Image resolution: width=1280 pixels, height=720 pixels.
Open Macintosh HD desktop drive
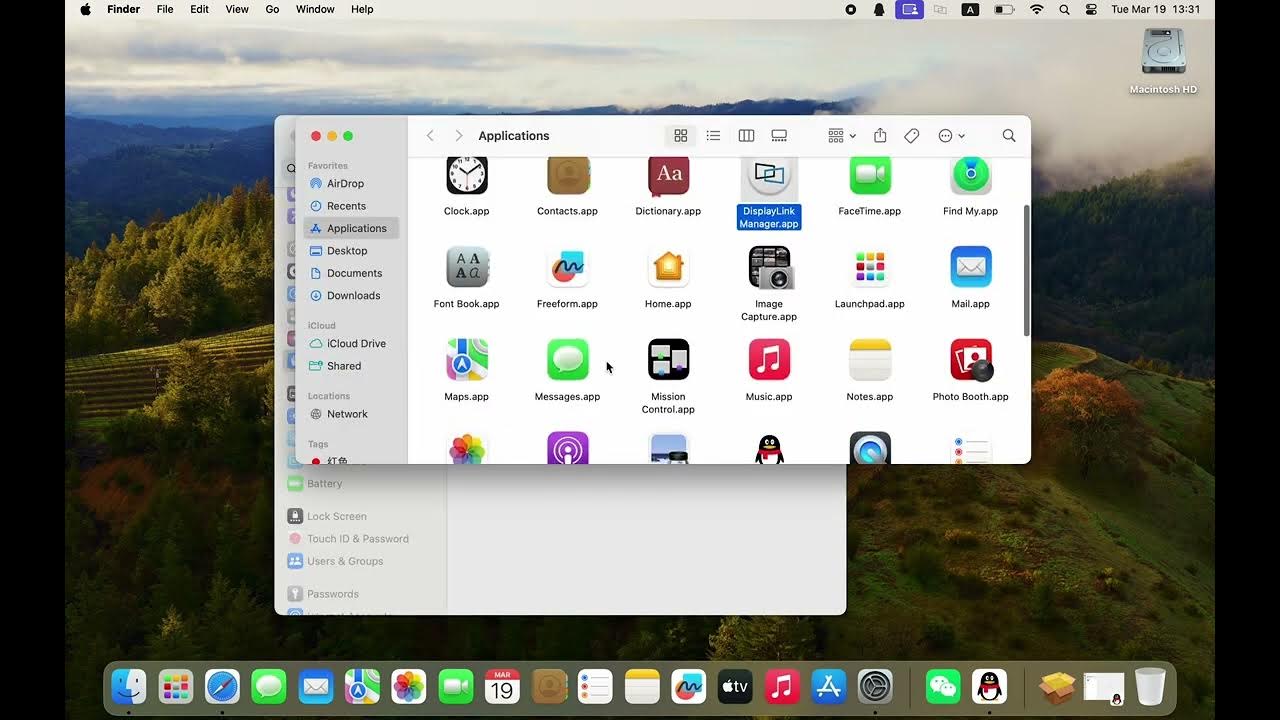(1163, 51)
